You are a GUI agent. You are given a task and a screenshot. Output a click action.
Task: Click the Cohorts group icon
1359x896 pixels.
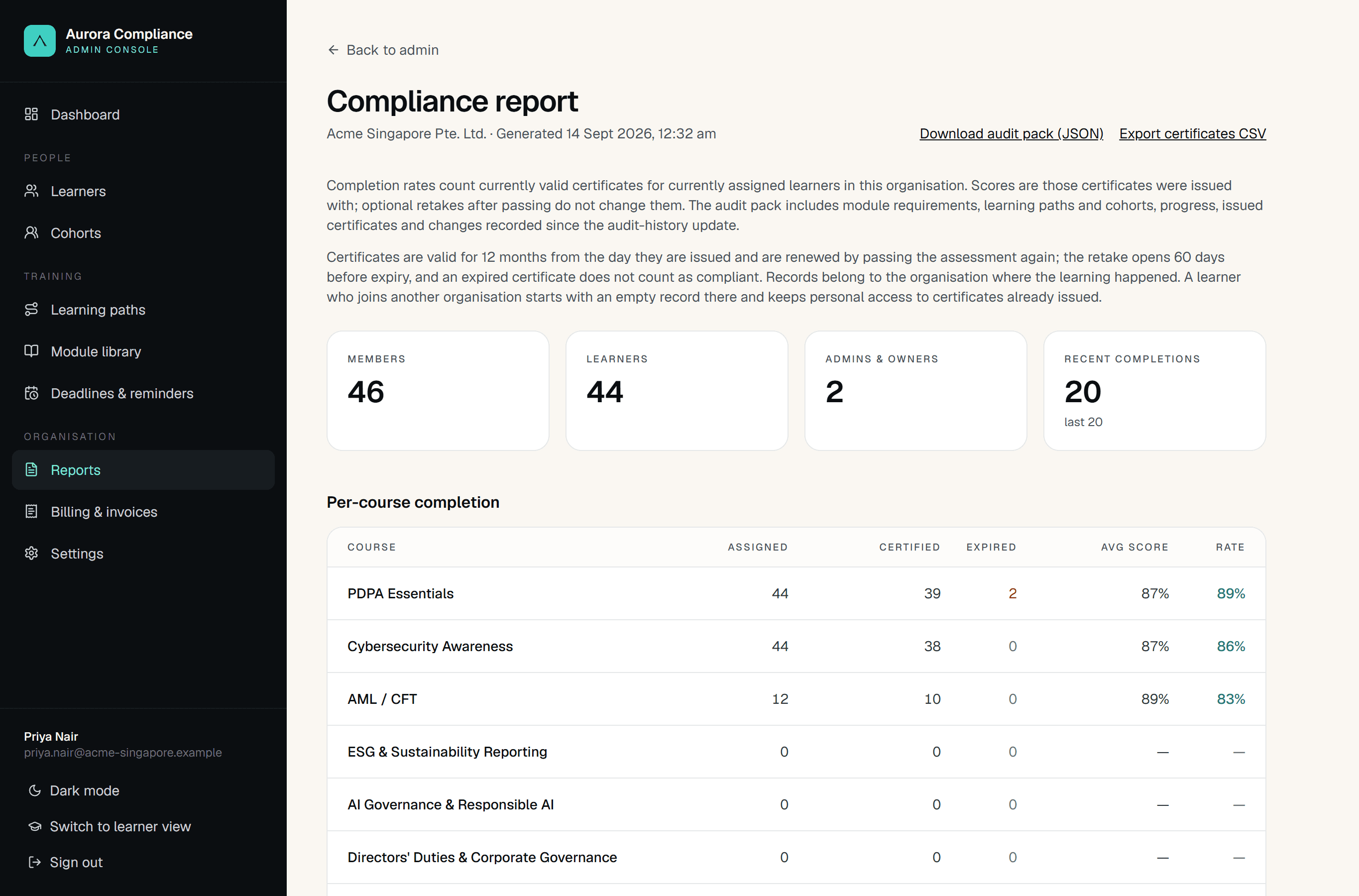tap(31, 232)
